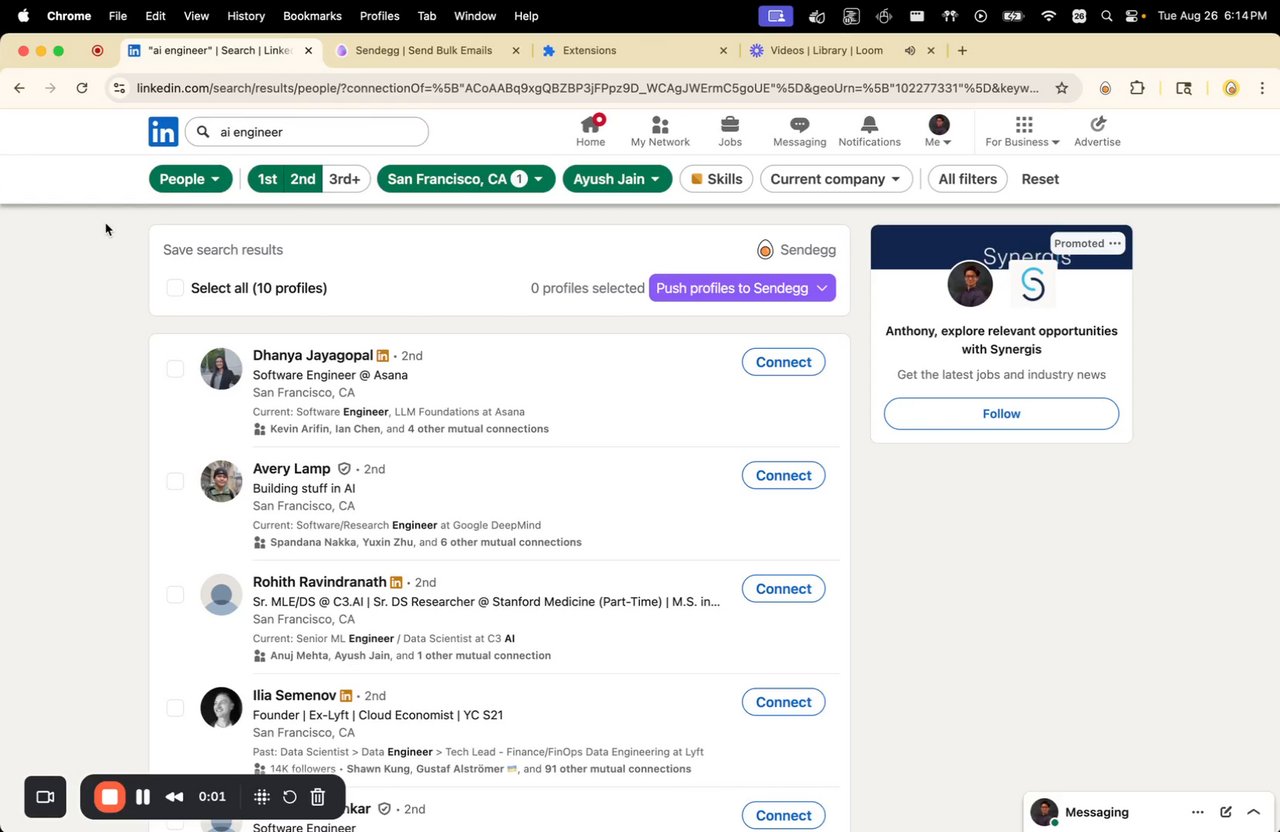The width and height of the screenshot is (1280, 832).
Task: Open the People filter dropdown
Action: coord(191,179)
